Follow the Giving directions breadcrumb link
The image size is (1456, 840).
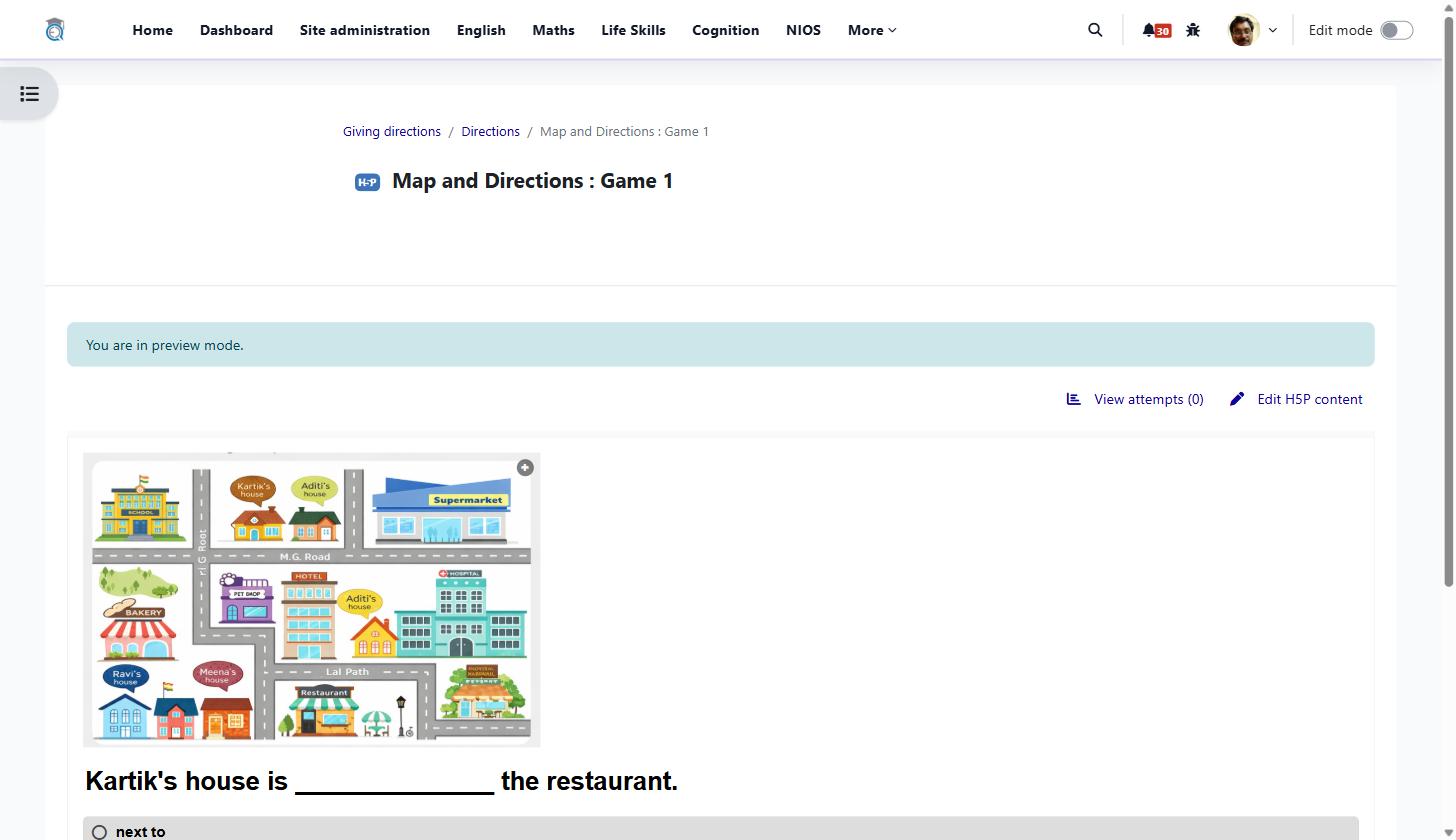(392, 131)
